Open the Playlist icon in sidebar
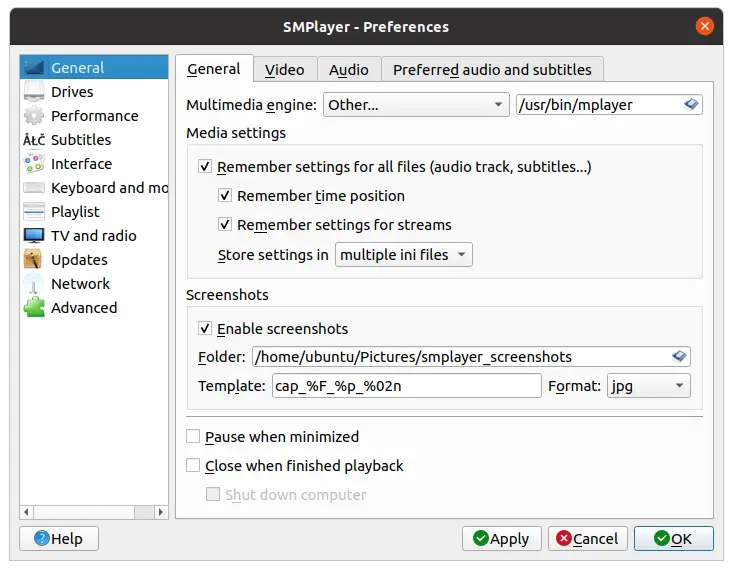The height and width of the screenshot is (570, 733). (x=34, y=211)
